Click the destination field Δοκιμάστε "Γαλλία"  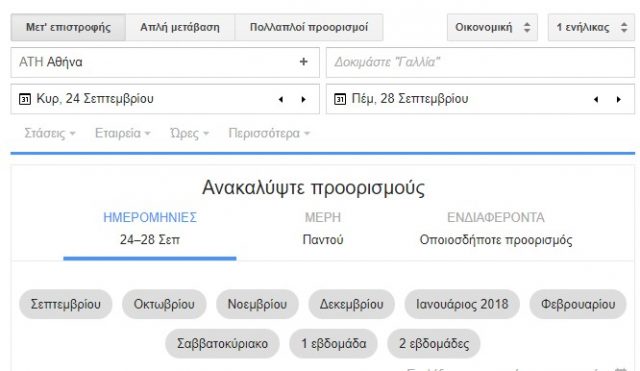coord(480,62)
